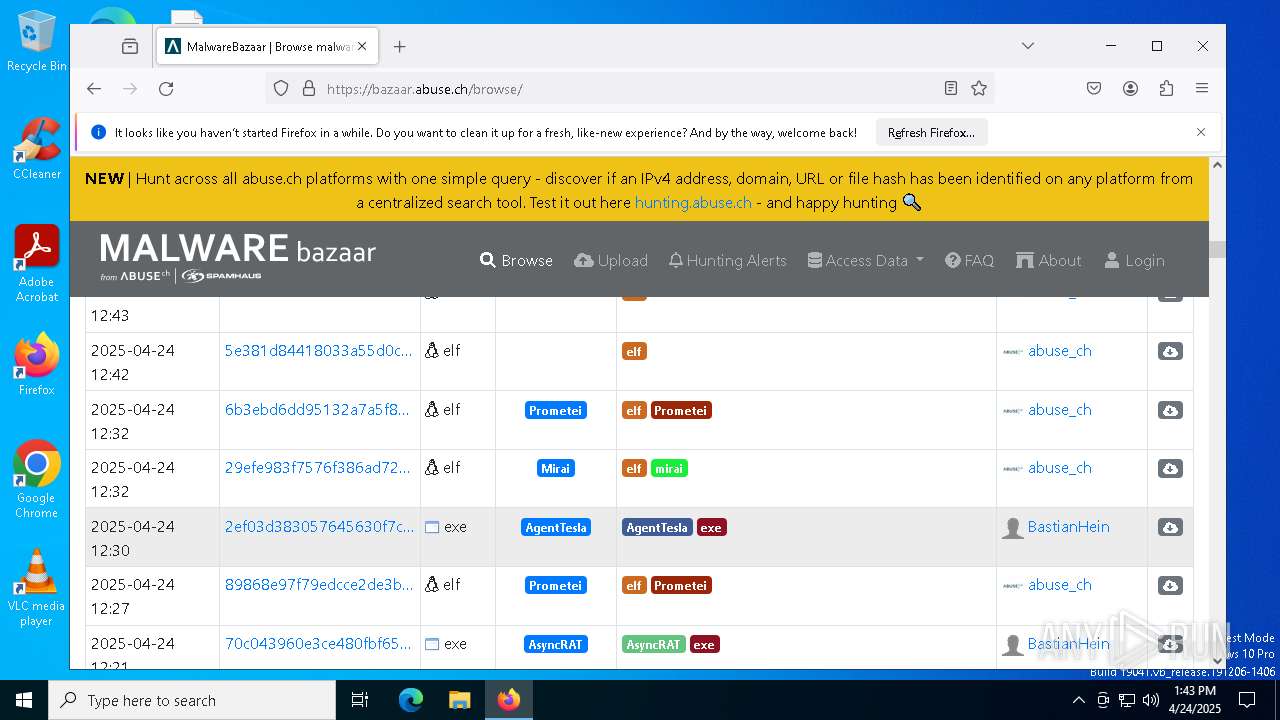Image resolution: width=1280 pixels, height=720 pixels.
Task: Download the 5e381d84418033a55d0c sample
Action: (1170, 351)
